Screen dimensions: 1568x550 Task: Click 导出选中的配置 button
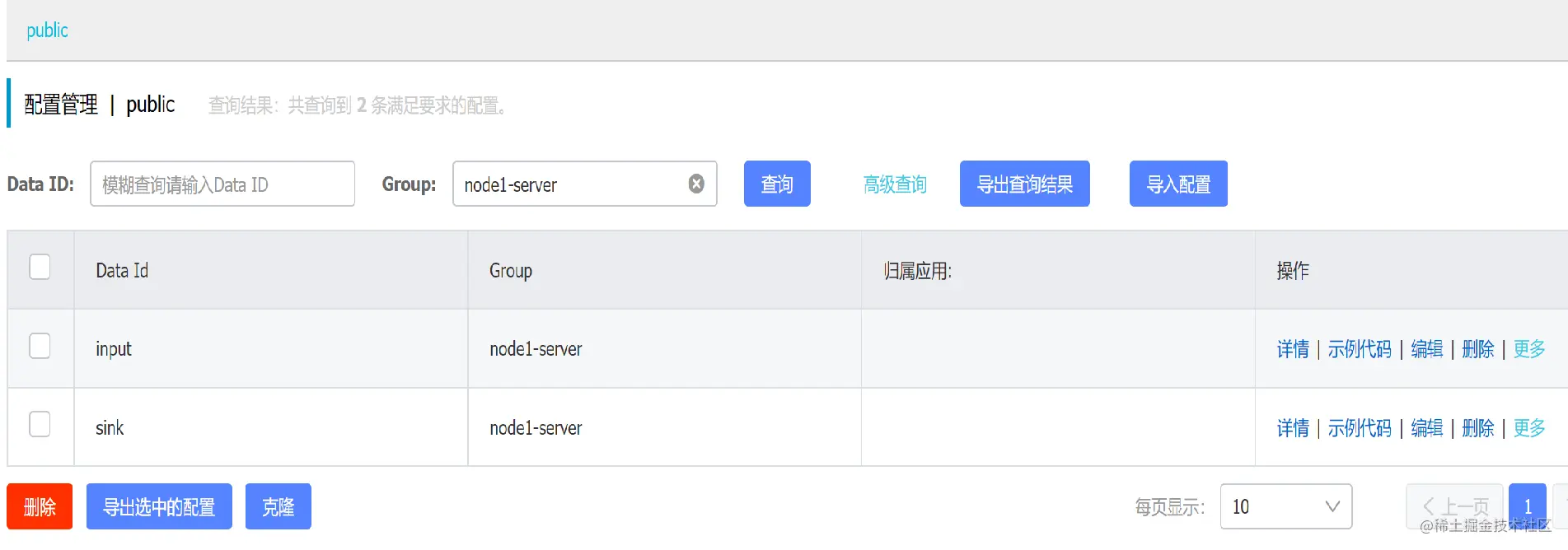[x=159, y=506]
